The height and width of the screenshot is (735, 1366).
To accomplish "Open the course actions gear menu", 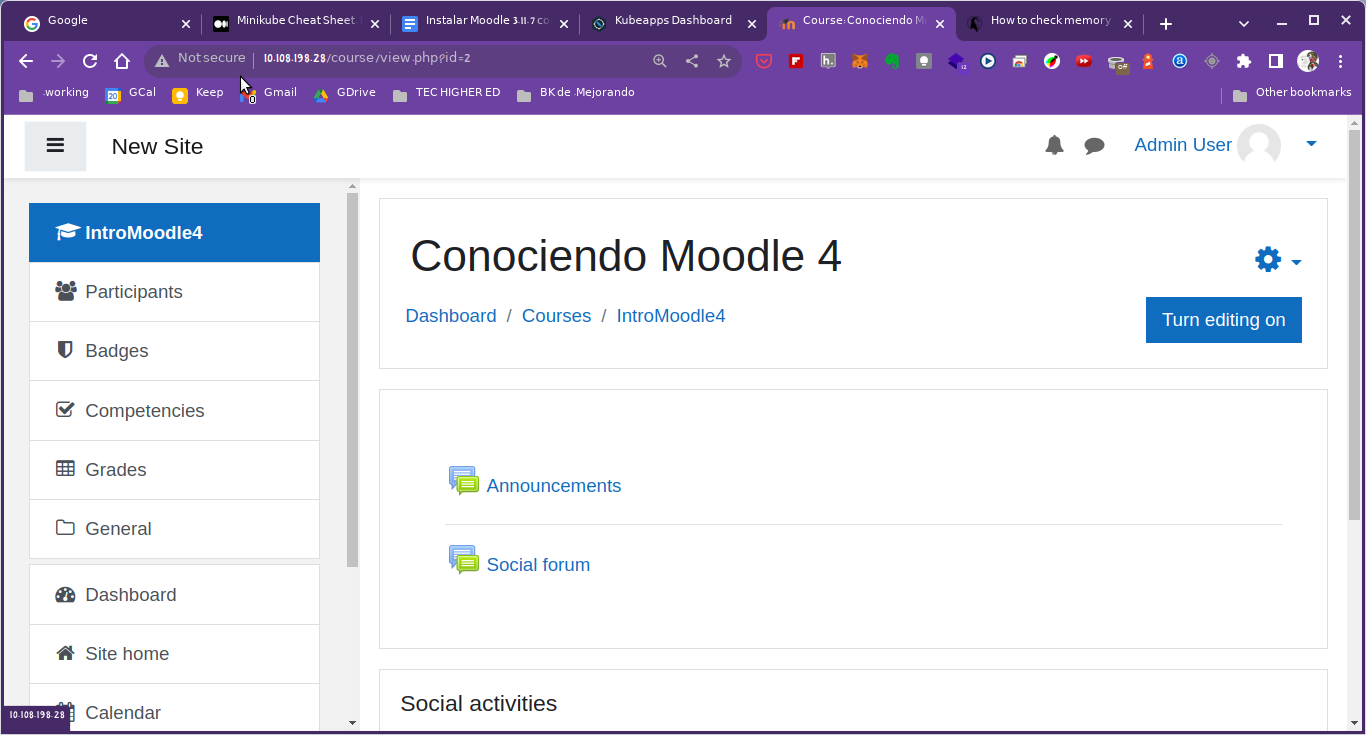I will coord(1278,260).
